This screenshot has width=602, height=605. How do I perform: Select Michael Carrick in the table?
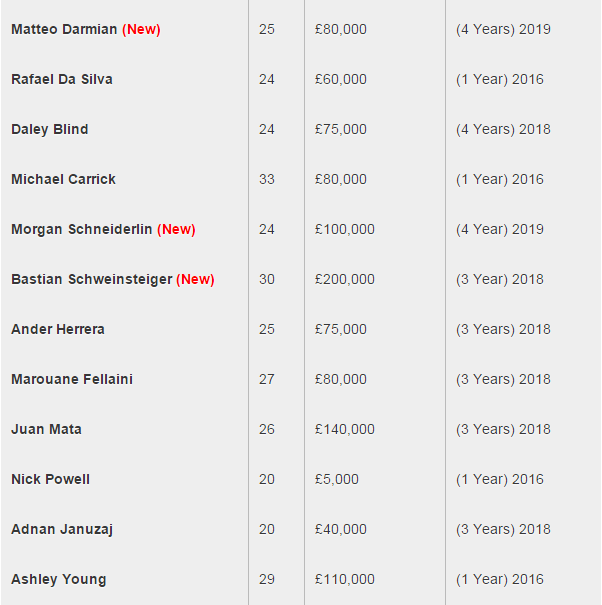[x=64, y=179]
